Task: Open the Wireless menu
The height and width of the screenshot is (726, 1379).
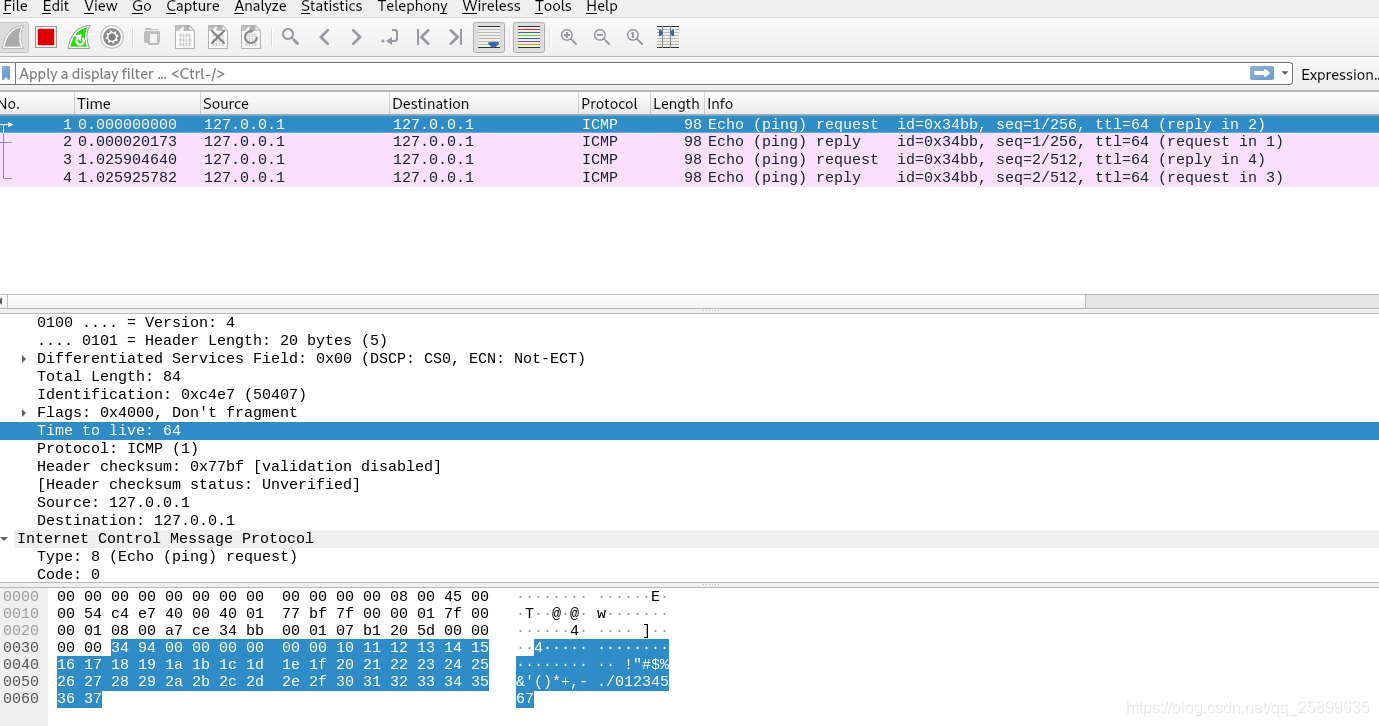Action: 491,7
